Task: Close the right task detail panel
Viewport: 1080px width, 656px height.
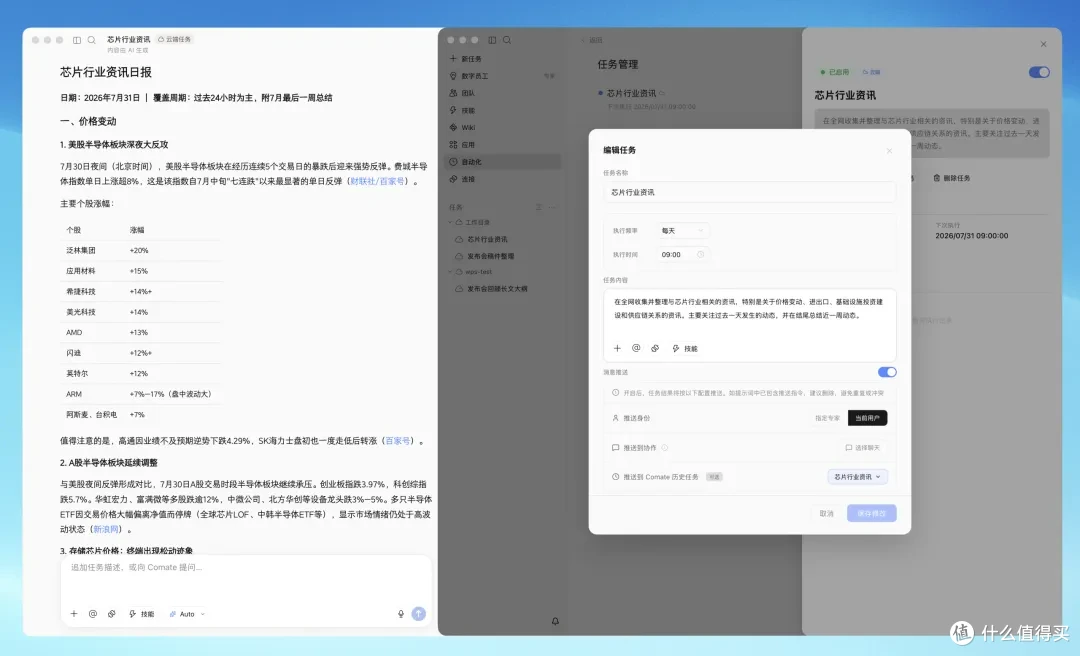Action: tap(1043, 44)
